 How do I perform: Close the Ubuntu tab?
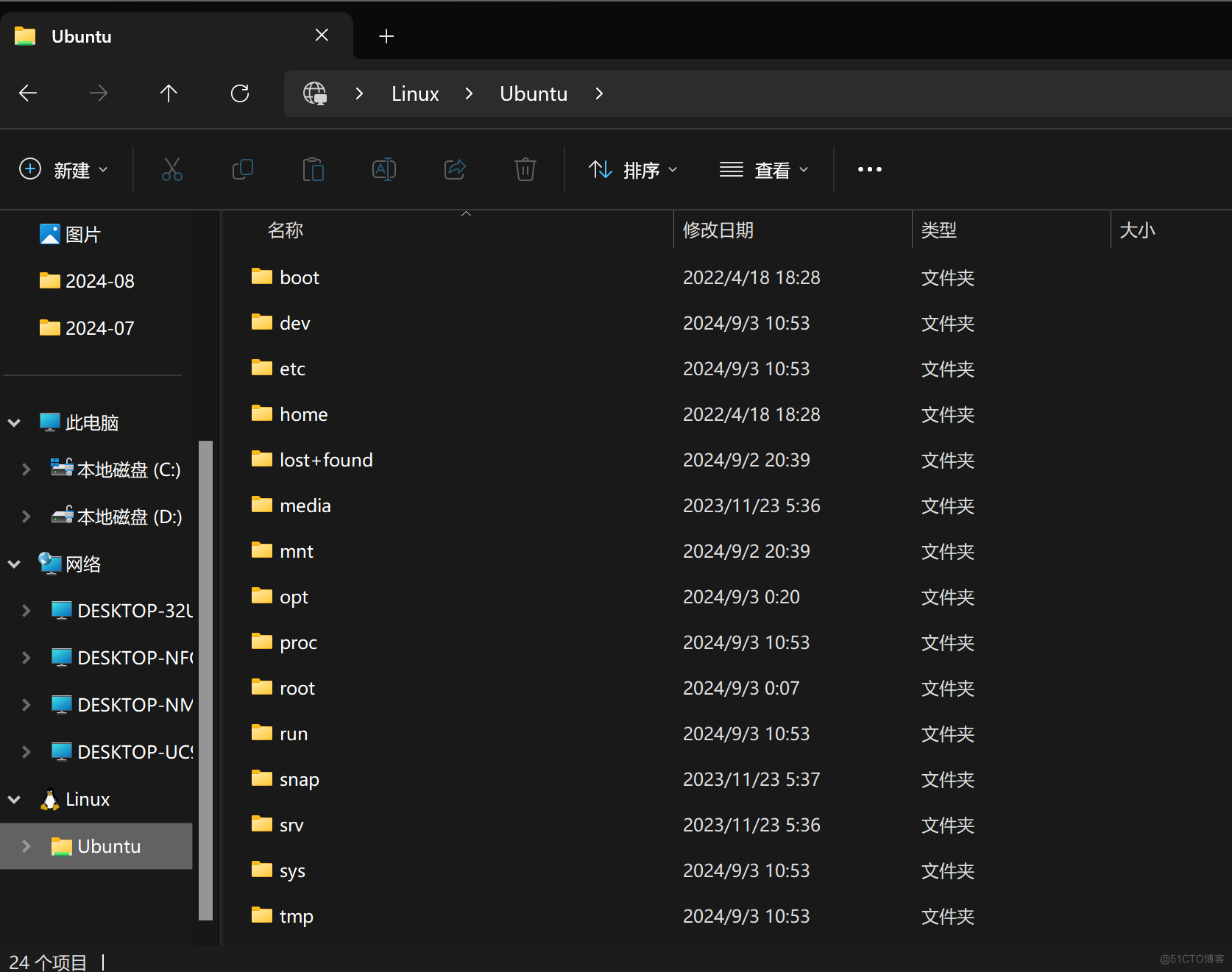322,35
